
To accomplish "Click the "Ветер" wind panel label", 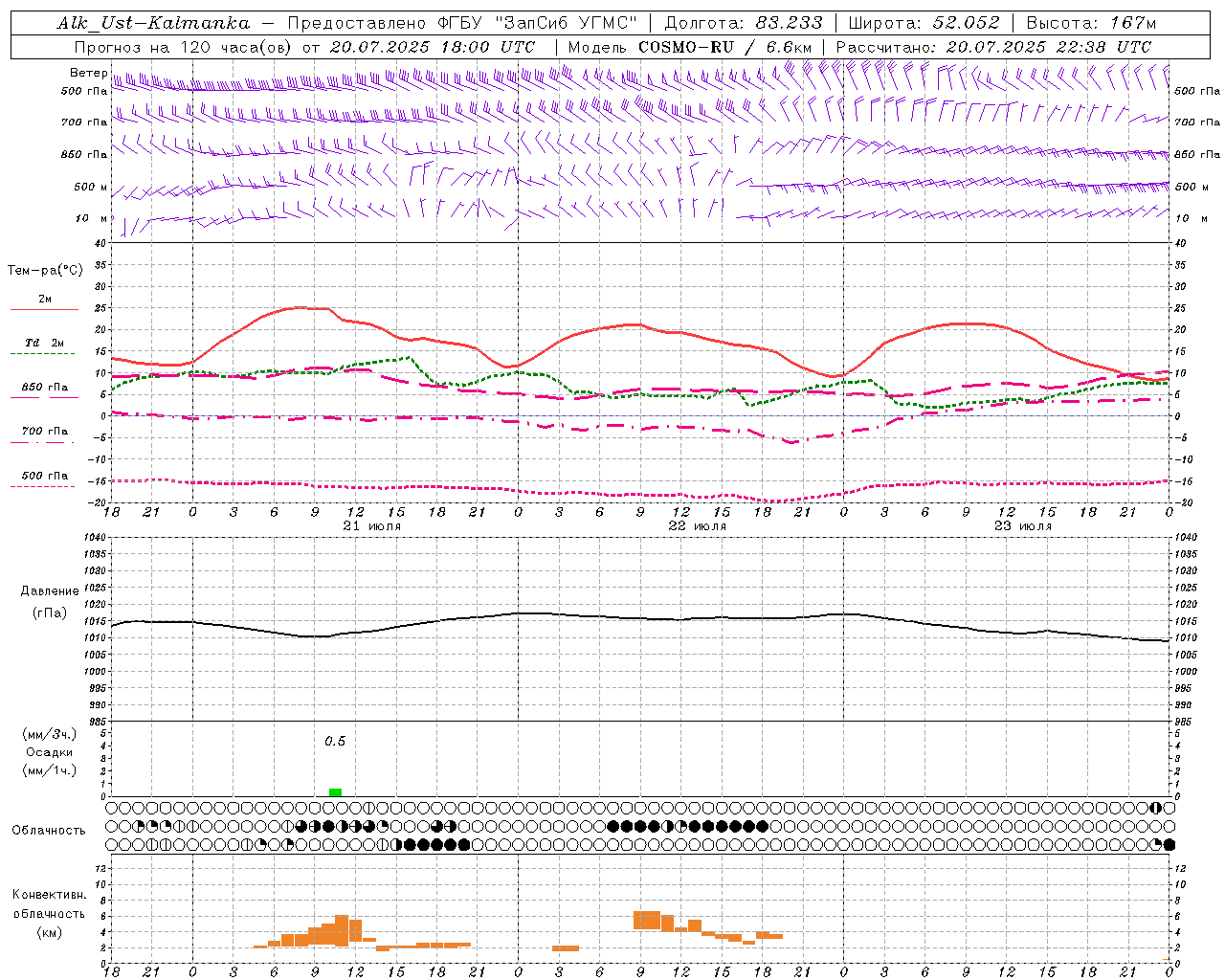I will tap(89, 73).
